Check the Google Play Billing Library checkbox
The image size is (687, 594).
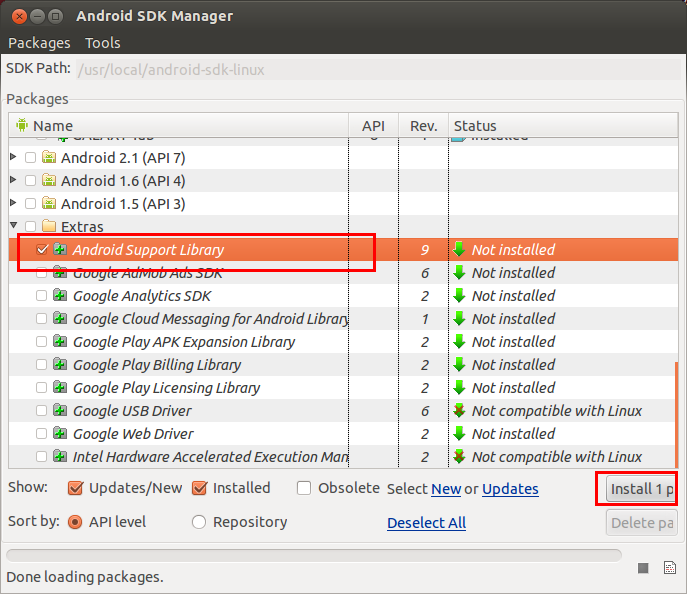[42, 364]
